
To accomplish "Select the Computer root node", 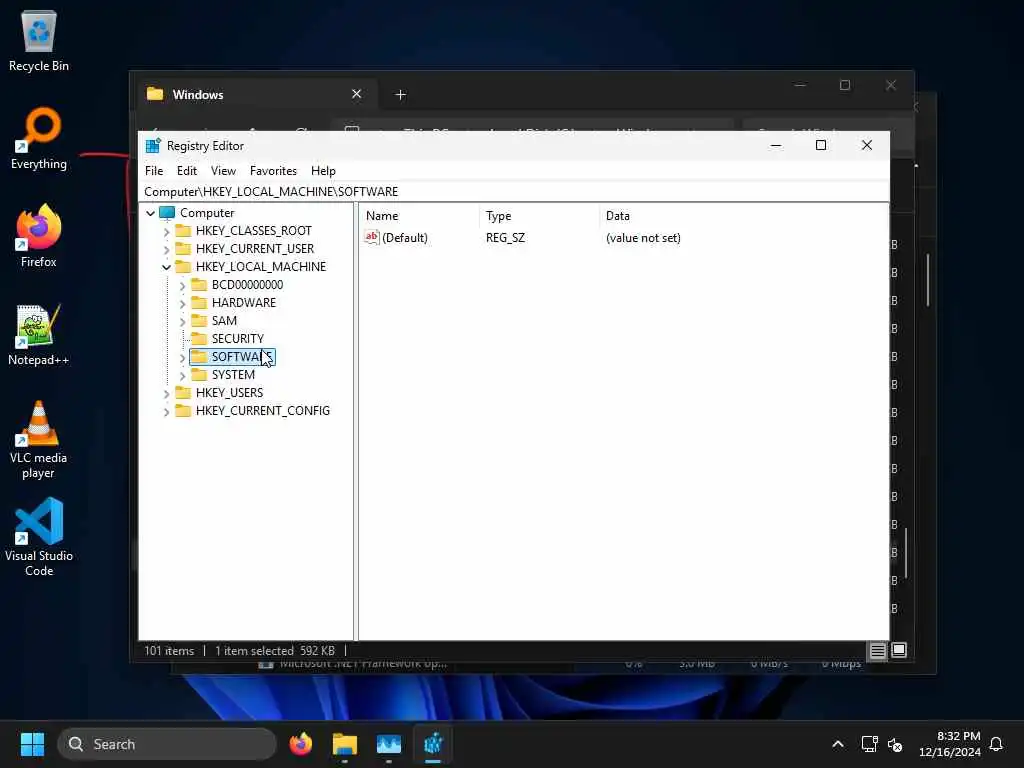I will tap(207, 213).
